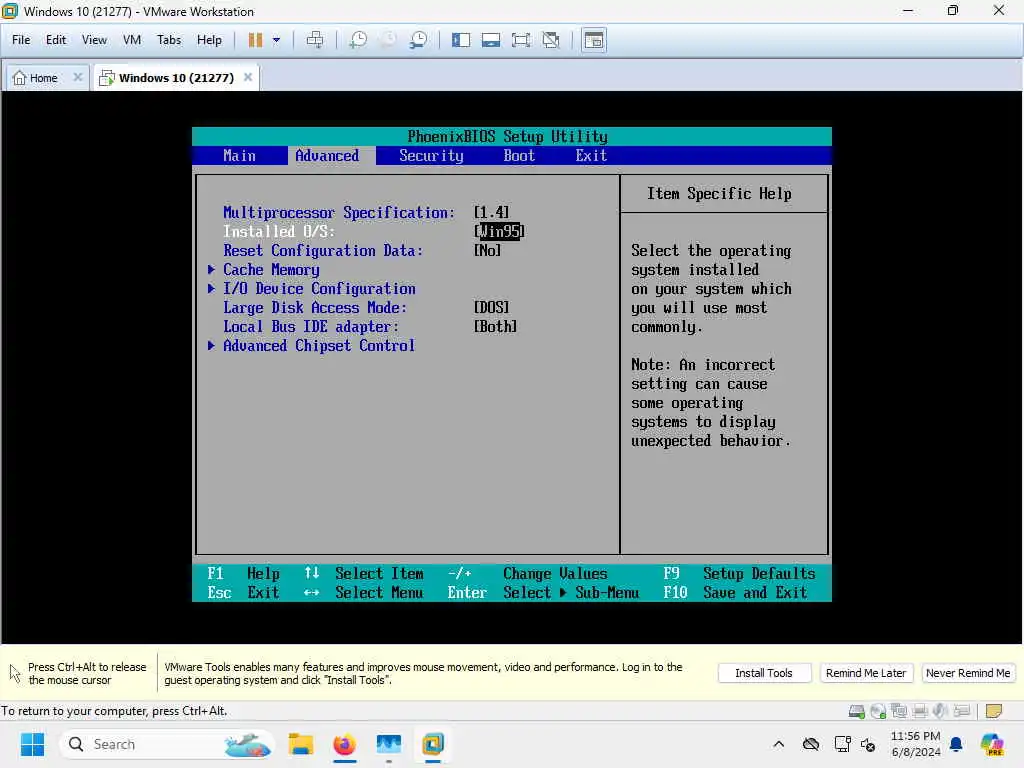Click Multiprocessor Specification setting
Image resolution: width=1024 pixels, height=768 pixels.
[x=339, y=212]
